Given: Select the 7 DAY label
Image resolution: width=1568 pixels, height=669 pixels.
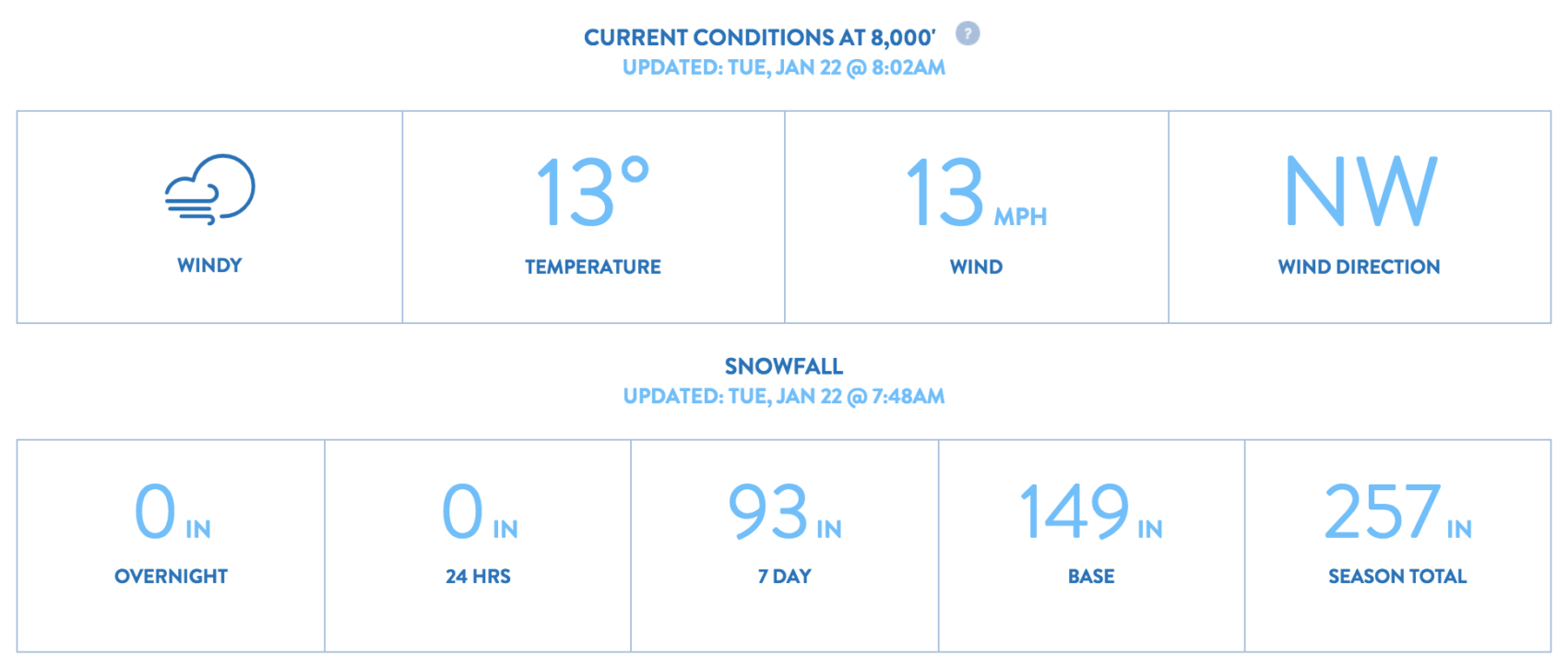Looking at the screenshot, I should (785, 576).
